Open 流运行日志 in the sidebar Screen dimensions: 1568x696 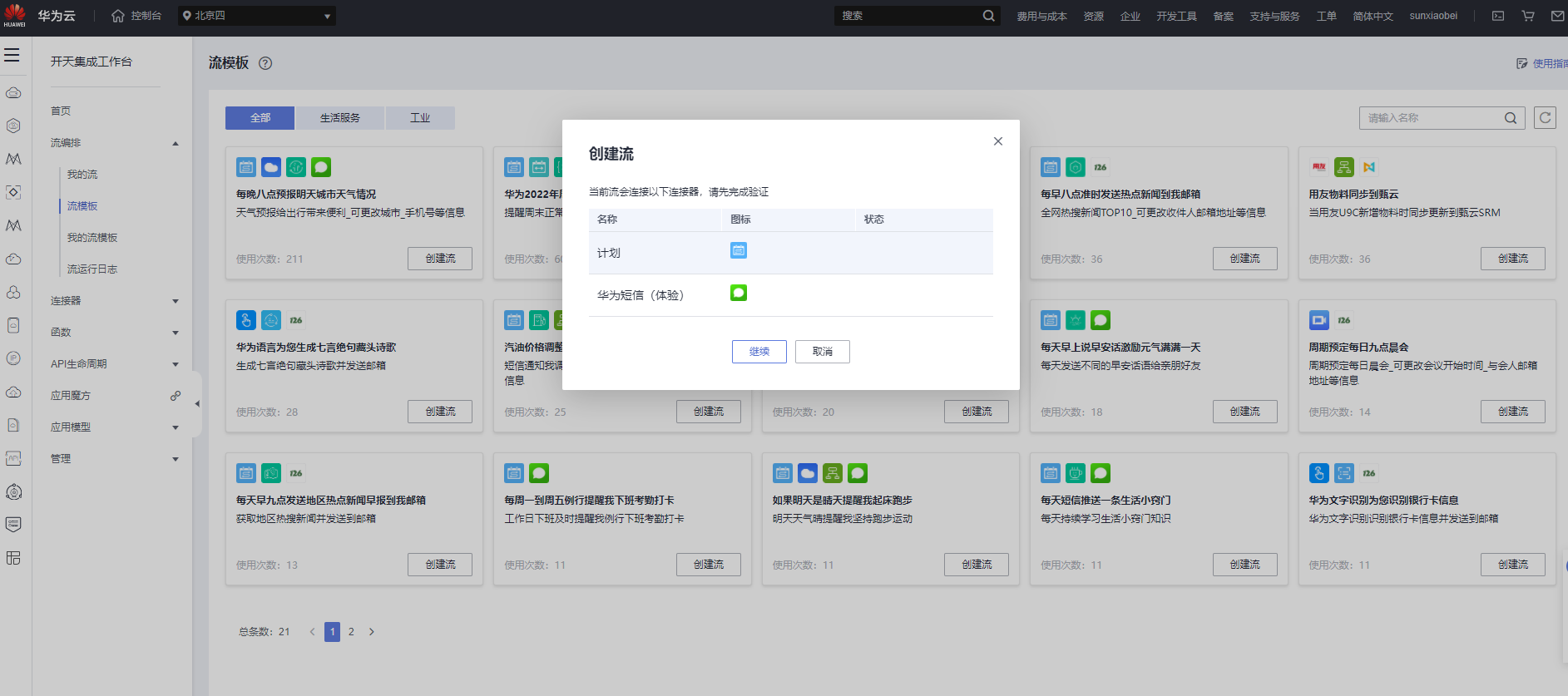(92, 269)
